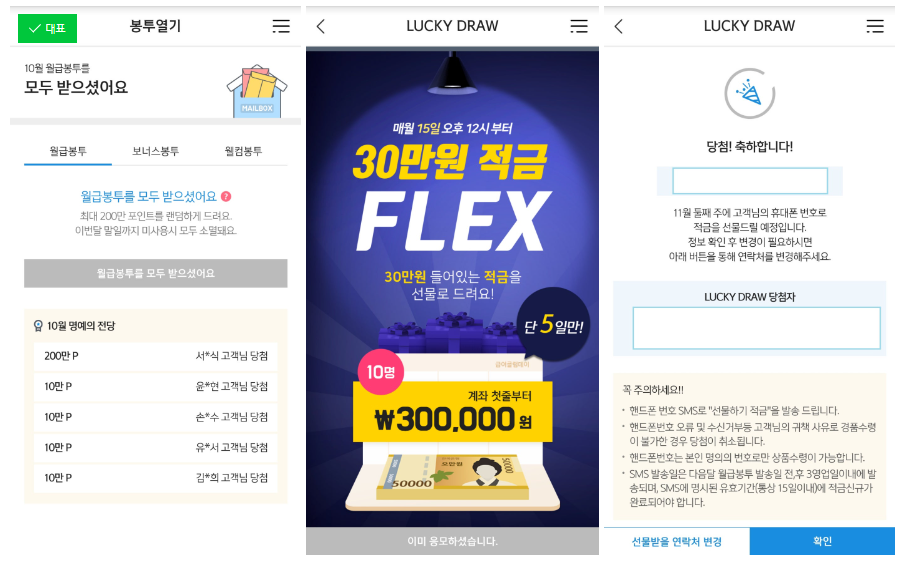Select the 월급봉투 tab

tap(68, 152)
